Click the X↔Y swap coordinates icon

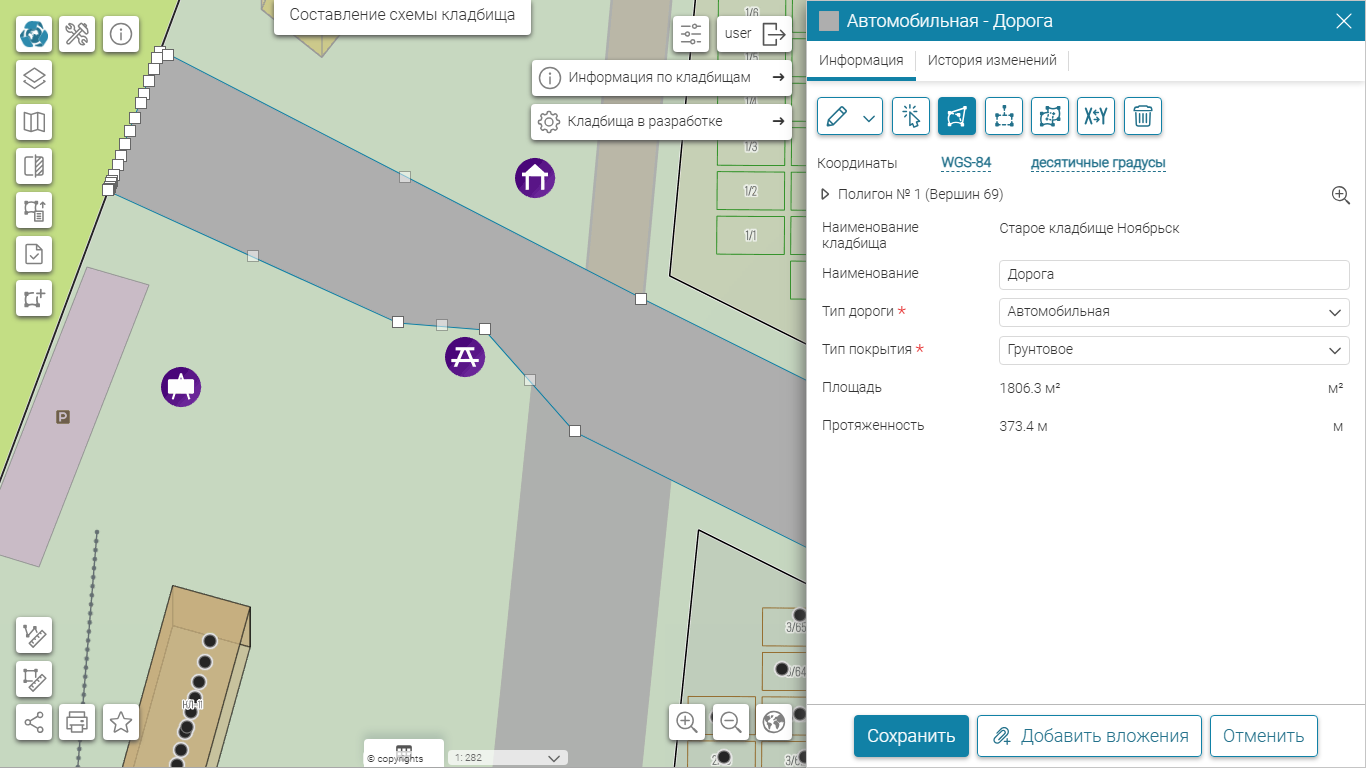click(x=1096, y=116)
